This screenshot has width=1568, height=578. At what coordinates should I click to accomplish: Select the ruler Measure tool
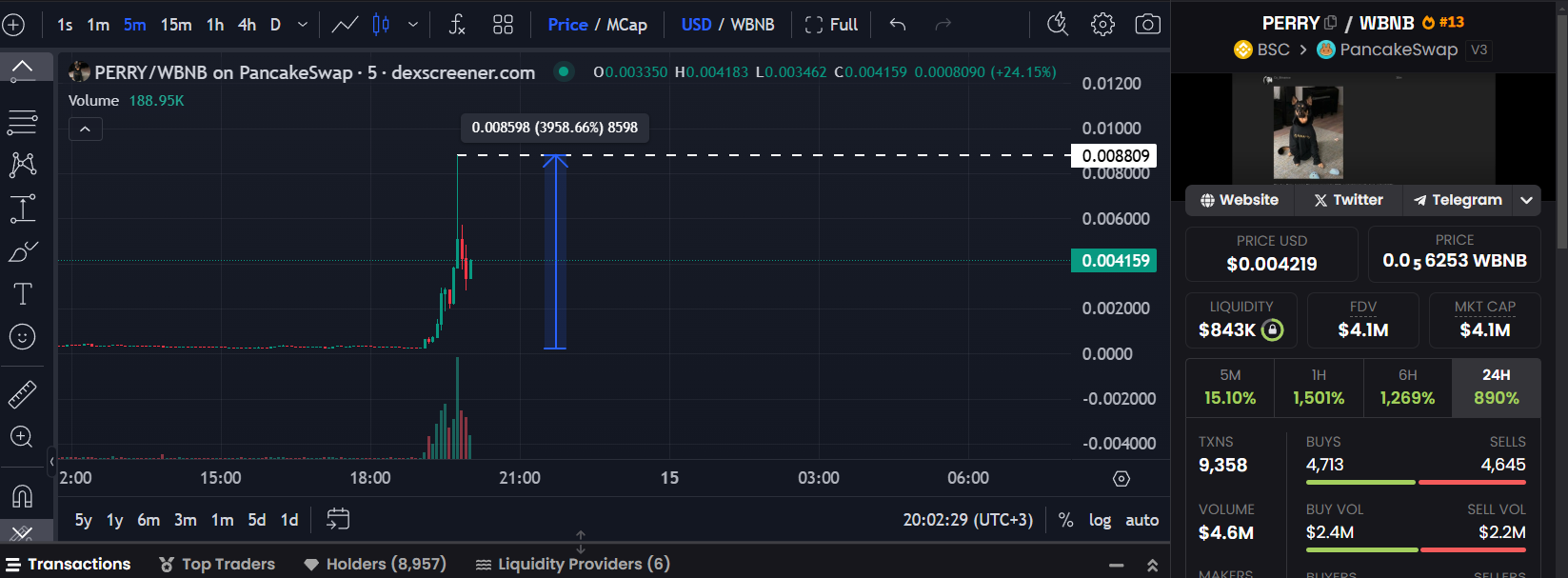coord(22,393)
